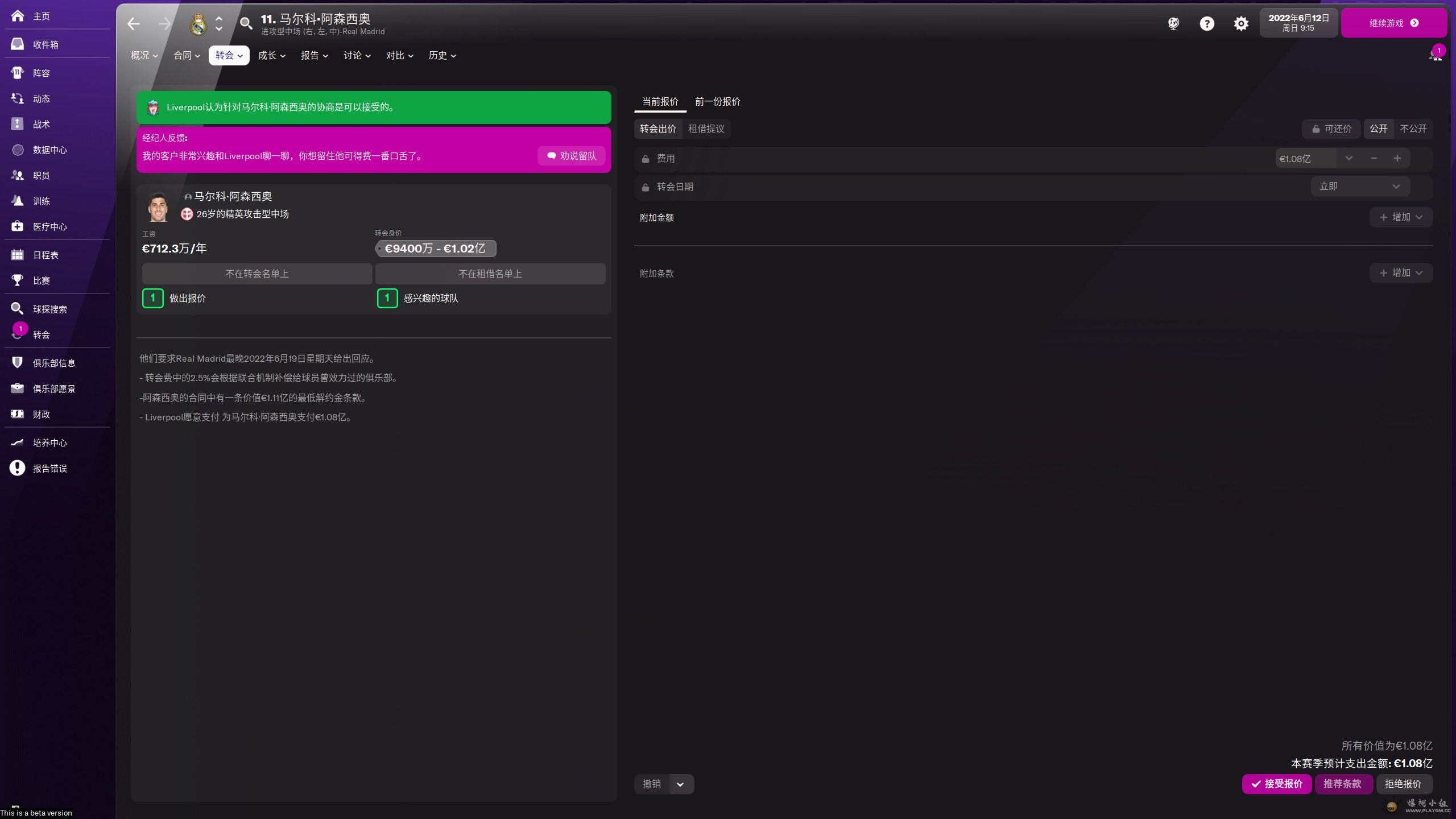
Task: Go forward with the right arrow
Action: click(x=164, y=24)
